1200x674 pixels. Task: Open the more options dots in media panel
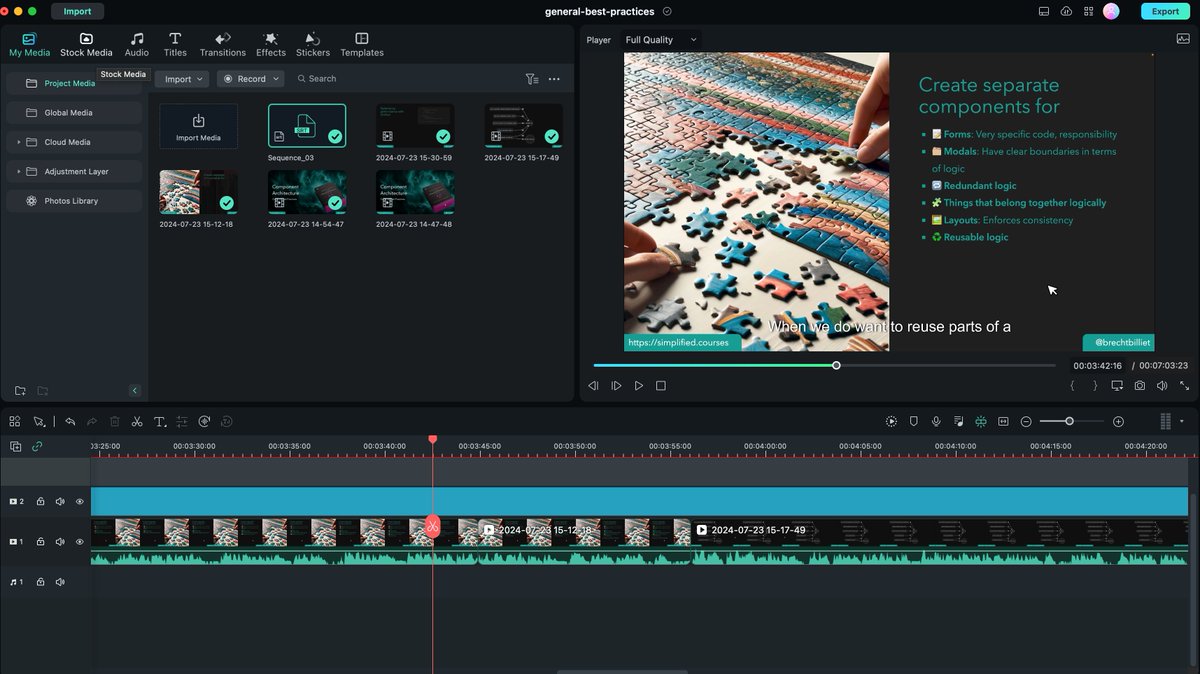[554, 79]
